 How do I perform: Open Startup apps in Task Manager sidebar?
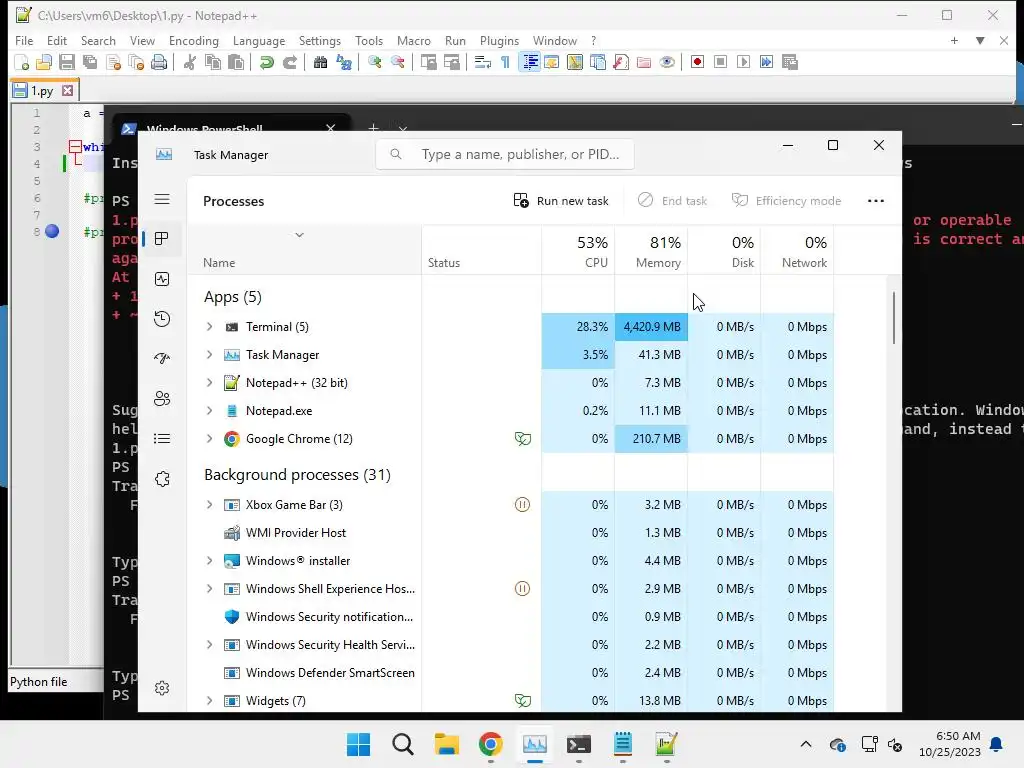point(162,359)
